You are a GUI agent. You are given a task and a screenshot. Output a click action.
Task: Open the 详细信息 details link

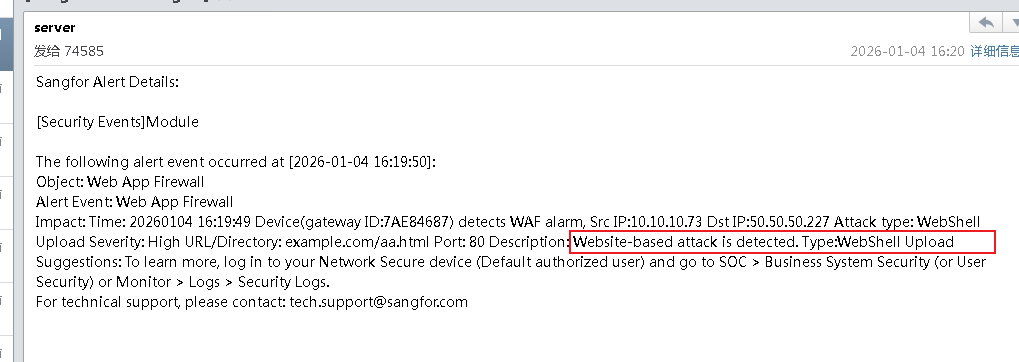tap(994, 51)
